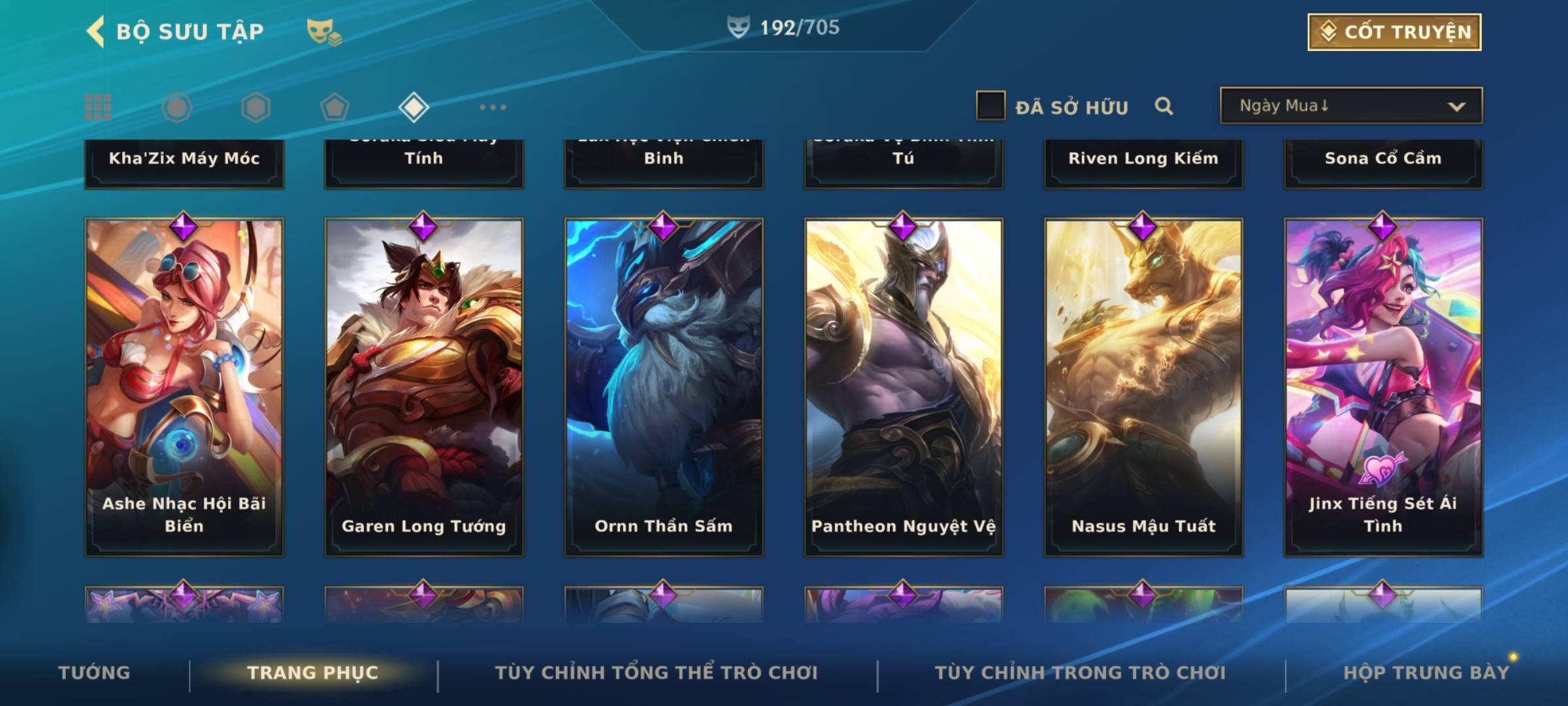Expand the Ngày Mua sort dropdown

[1351, 105]
